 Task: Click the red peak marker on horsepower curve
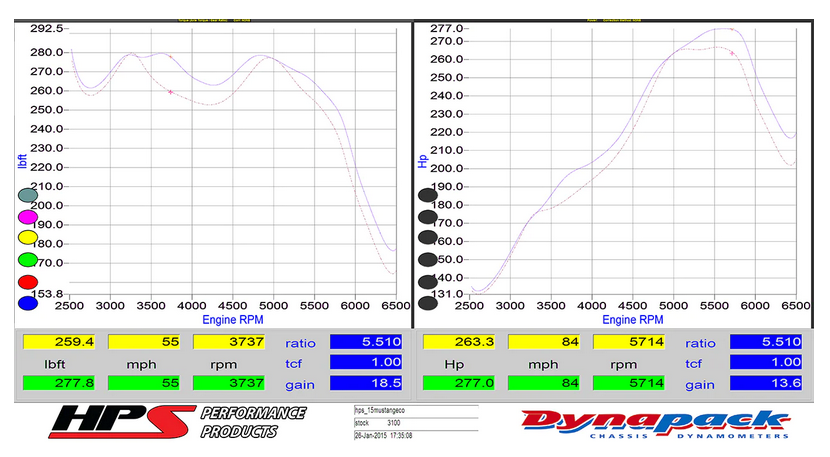pos(732,53)
